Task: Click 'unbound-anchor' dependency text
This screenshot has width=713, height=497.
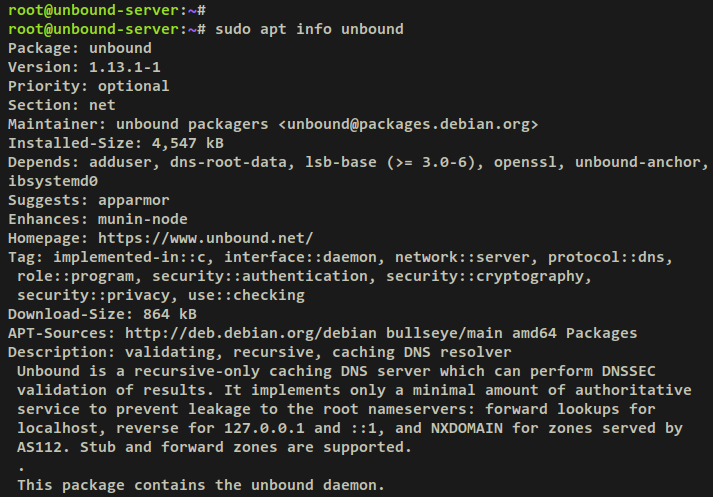Action: coord(638,162)
